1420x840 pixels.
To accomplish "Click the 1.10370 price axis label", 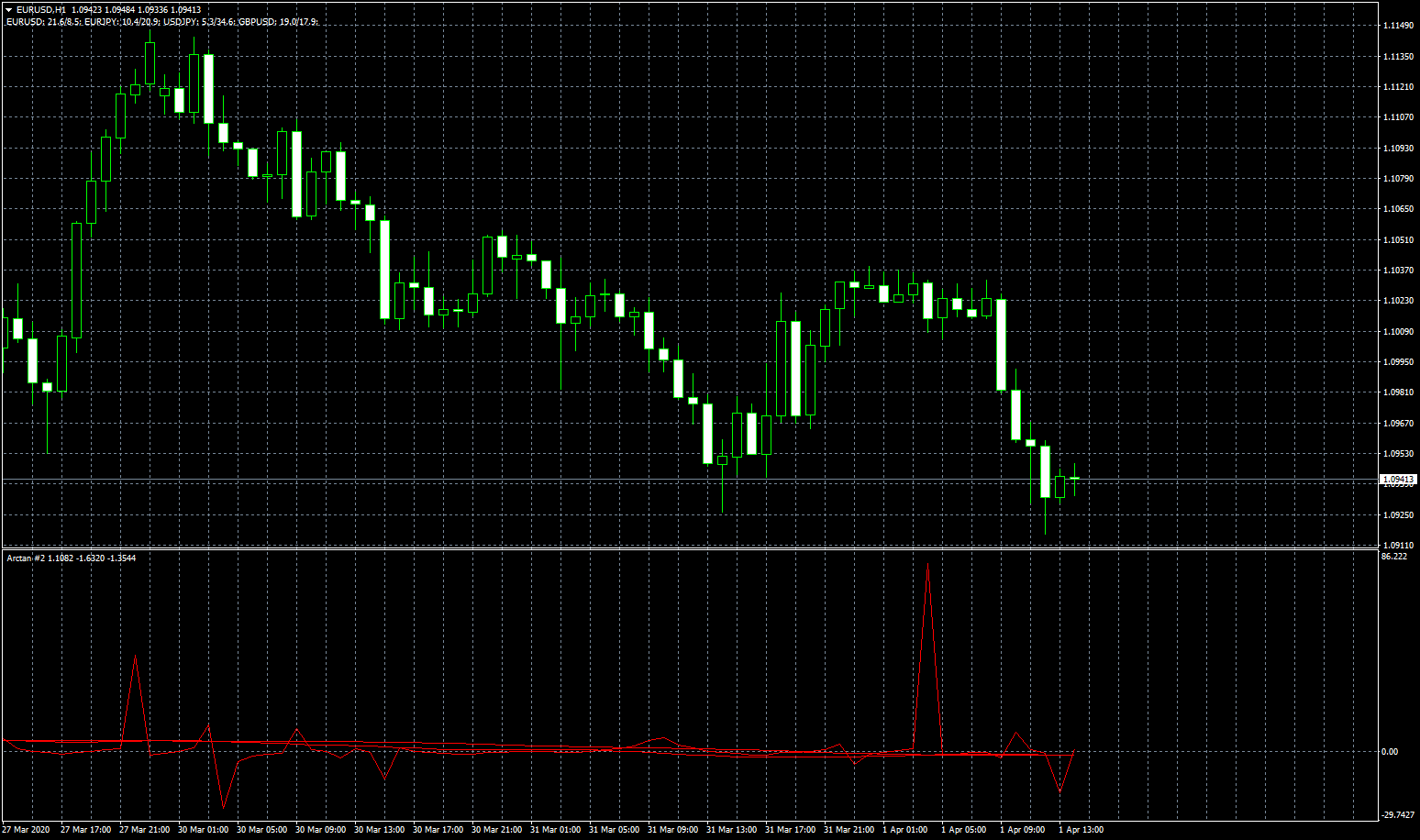I will [1398, 271].
